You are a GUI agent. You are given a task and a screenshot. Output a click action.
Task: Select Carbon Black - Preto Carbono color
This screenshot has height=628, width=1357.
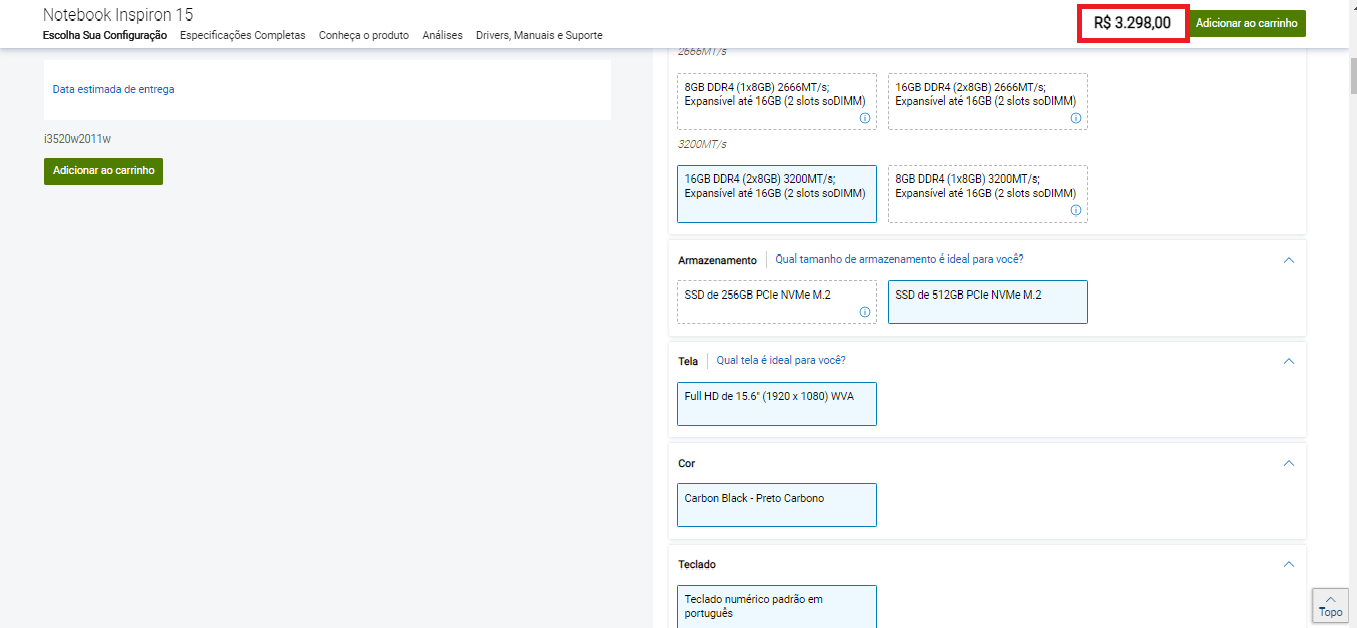[777, 505]
